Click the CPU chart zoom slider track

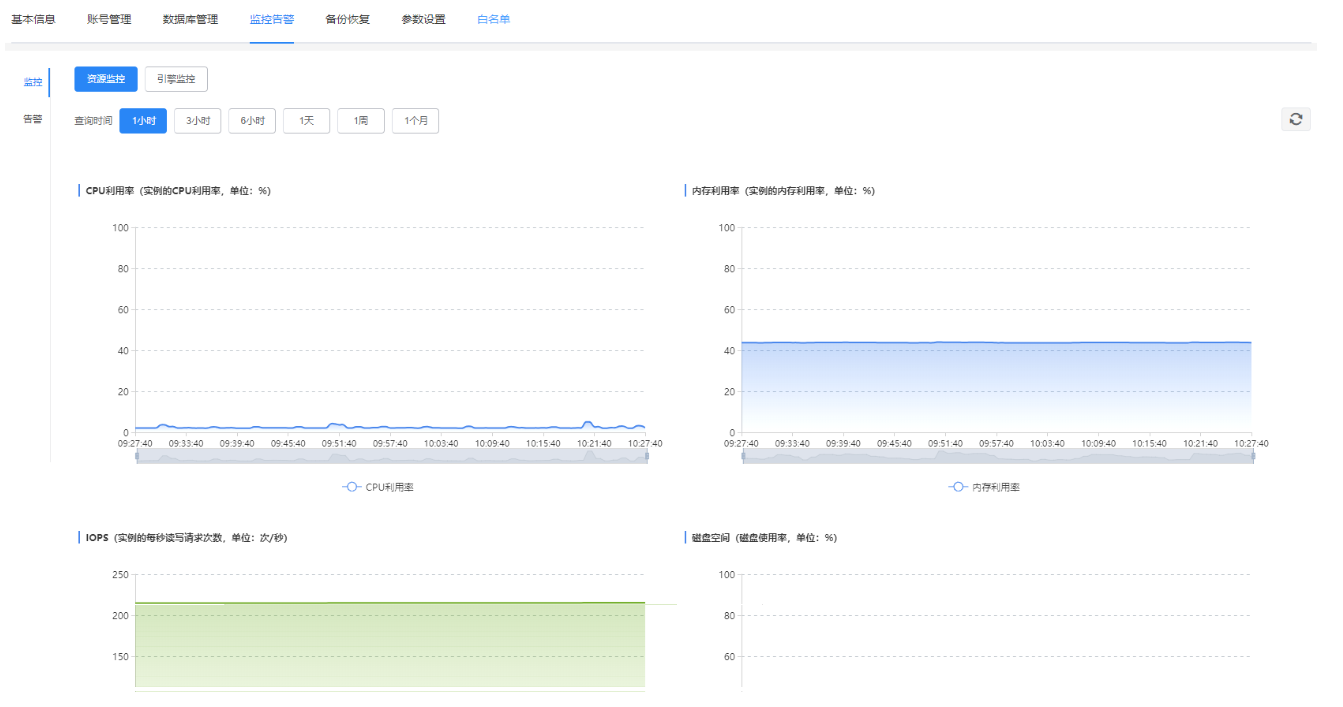(x=391, y=456)
